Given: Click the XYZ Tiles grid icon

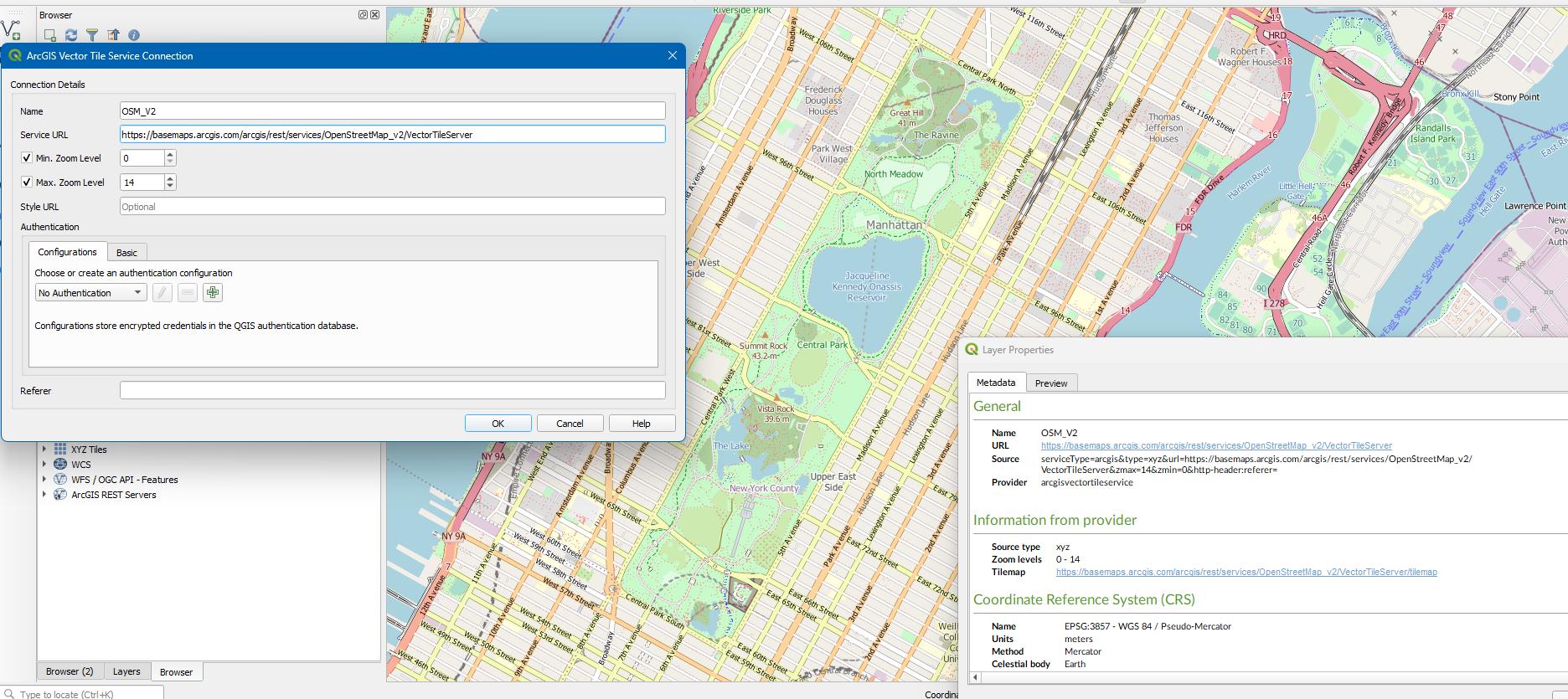Looking at the screenshot, I should tap(60, 450).
